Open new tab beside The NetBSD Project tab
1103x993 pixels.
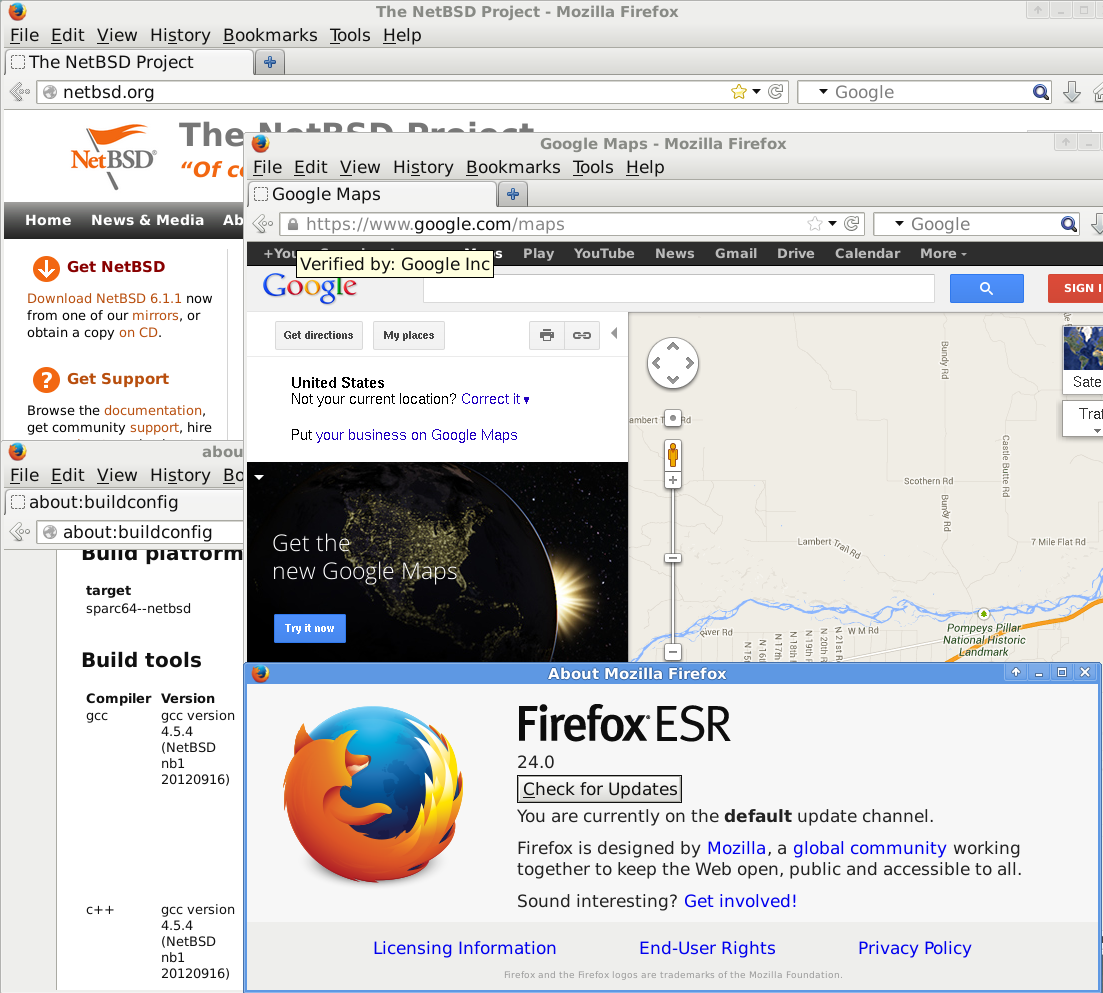pos(269,62)
